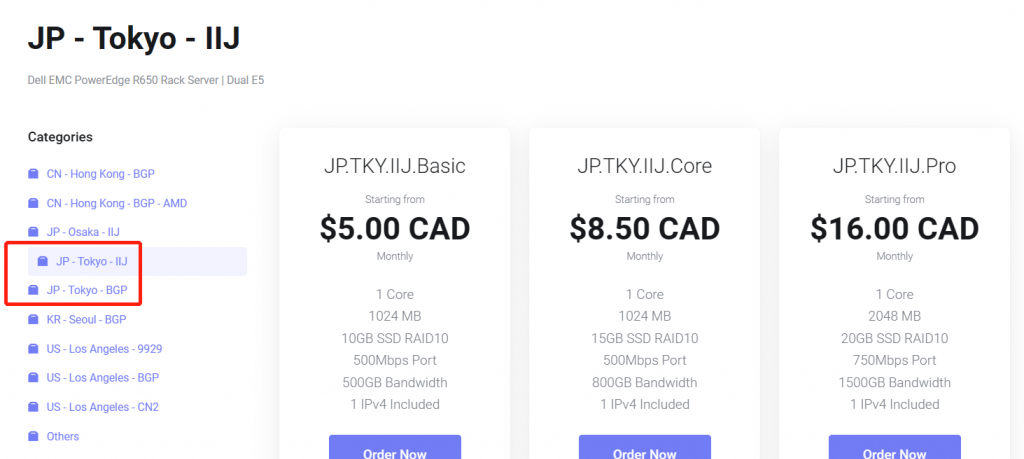Open the US - Los Angeles - BGP category
The height and width of the screenshot is (459, 1024).
pos(103,377)
